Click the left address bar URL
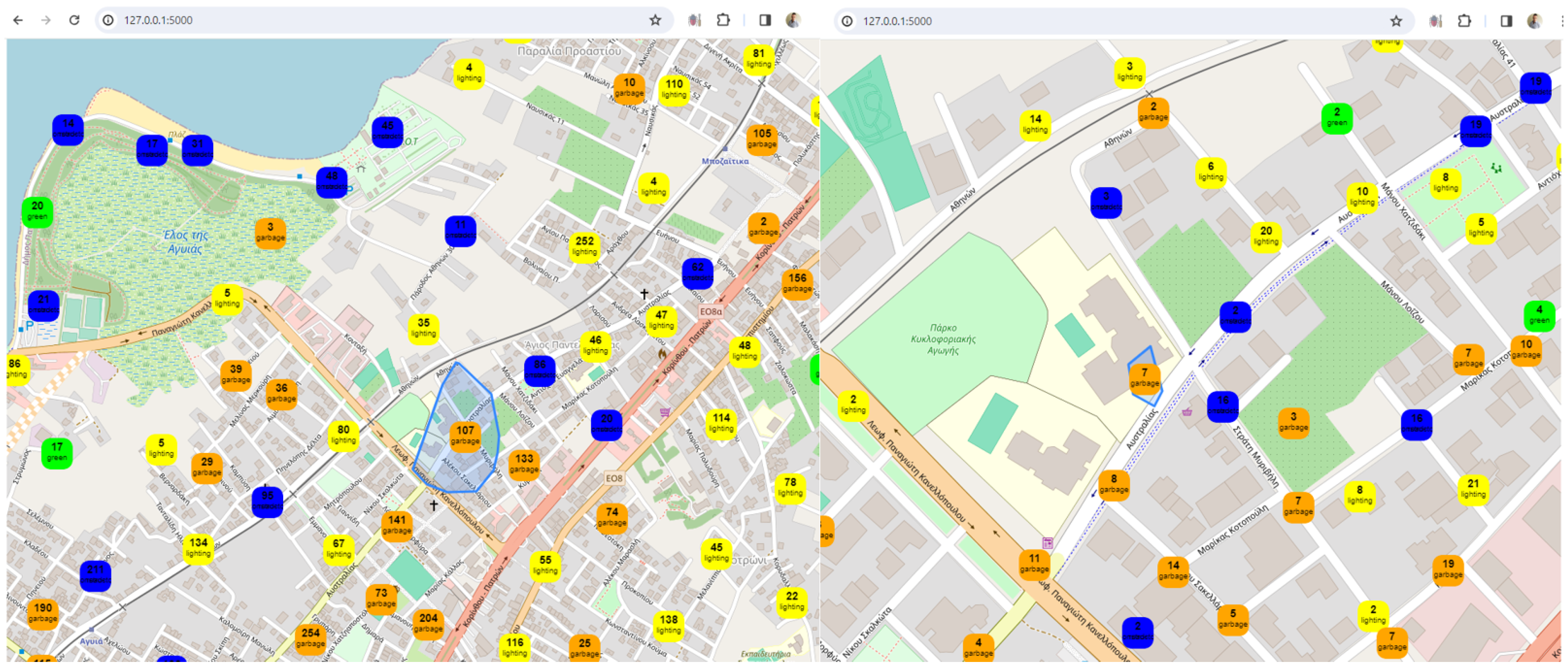The height and width of the screenshot is (668, 1568). click(x=158, y=20)
